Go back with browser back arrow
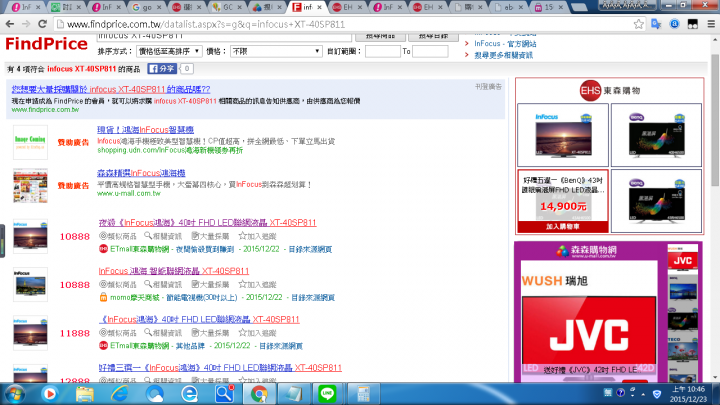This screenshot has width=720, height=405. coord(10,24)
